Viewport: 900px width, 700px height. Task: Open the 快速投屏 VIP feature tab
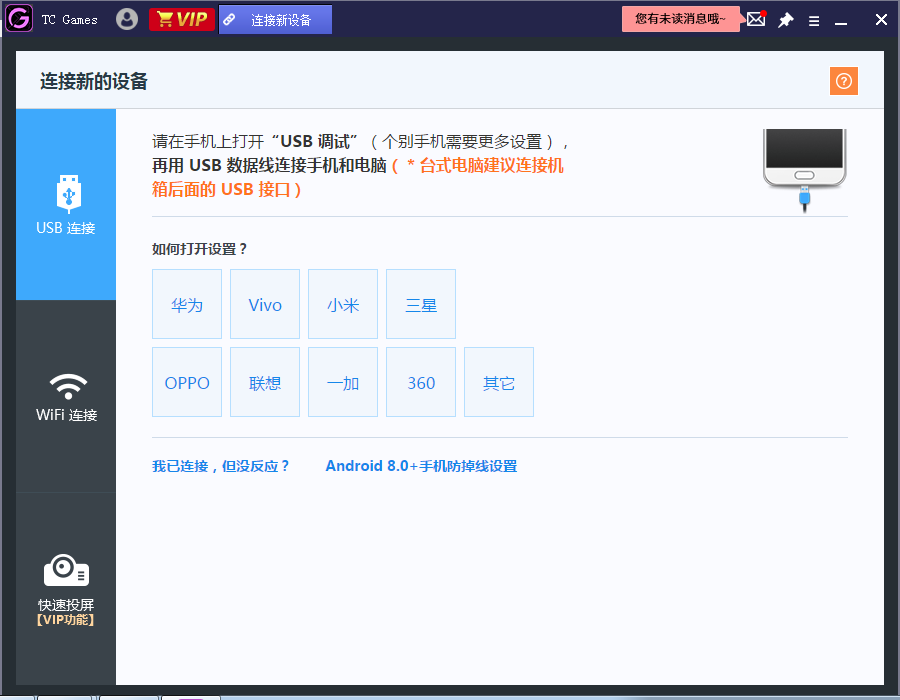66,589
